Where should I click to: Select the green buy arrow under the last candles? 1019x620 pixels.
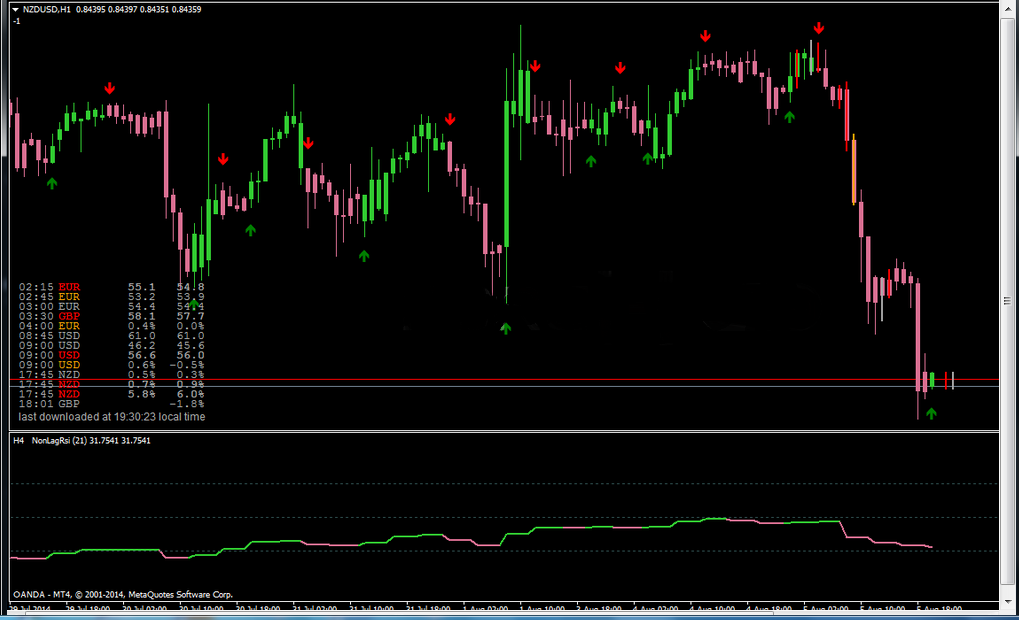click(x=931, y=413)
